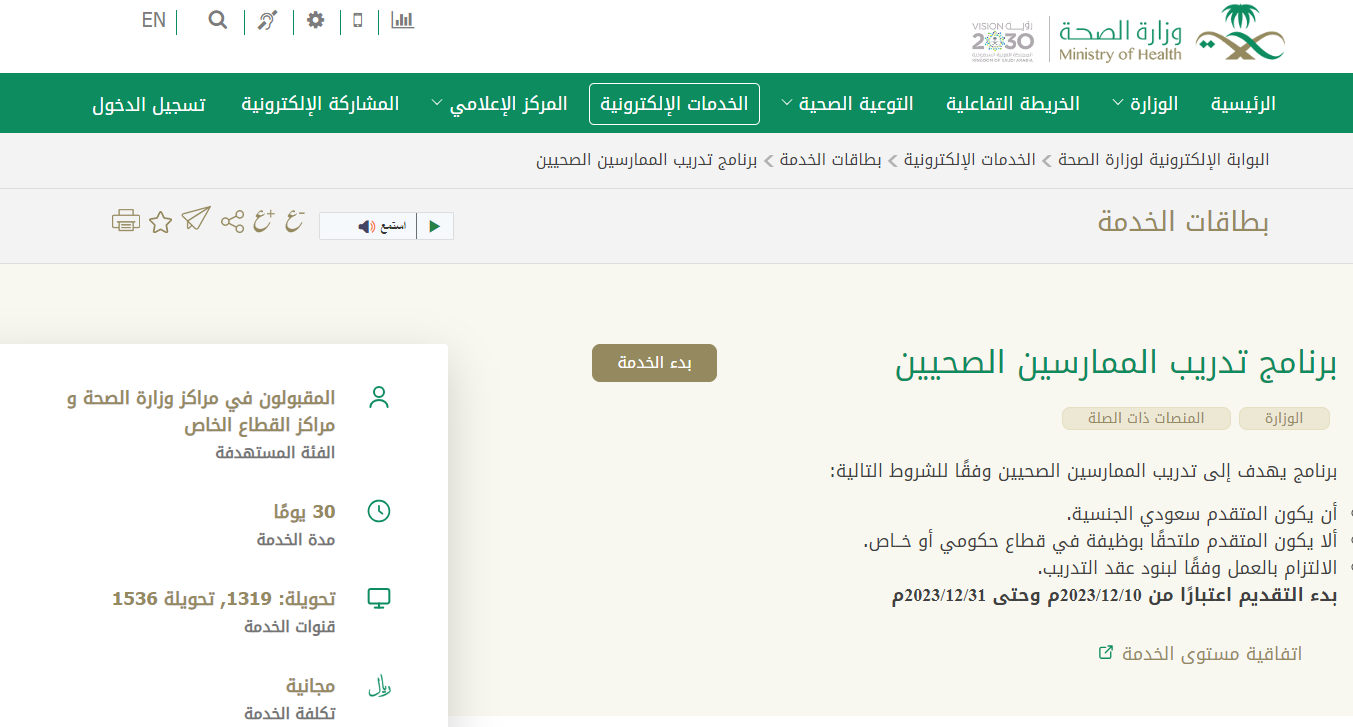Play the listen audio reader
Viewport: 1353px width, 727px height.
click(434, 226)
